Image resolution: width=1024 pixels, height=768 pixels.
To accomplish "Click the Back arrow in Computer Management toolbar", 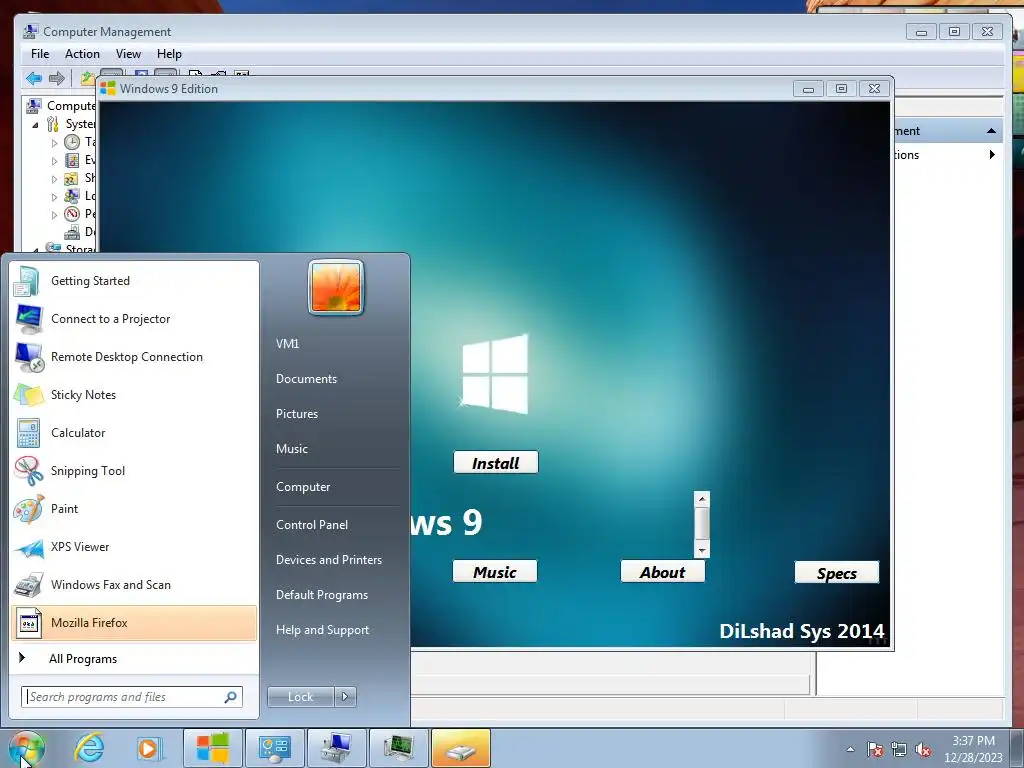I will point(34,78).
